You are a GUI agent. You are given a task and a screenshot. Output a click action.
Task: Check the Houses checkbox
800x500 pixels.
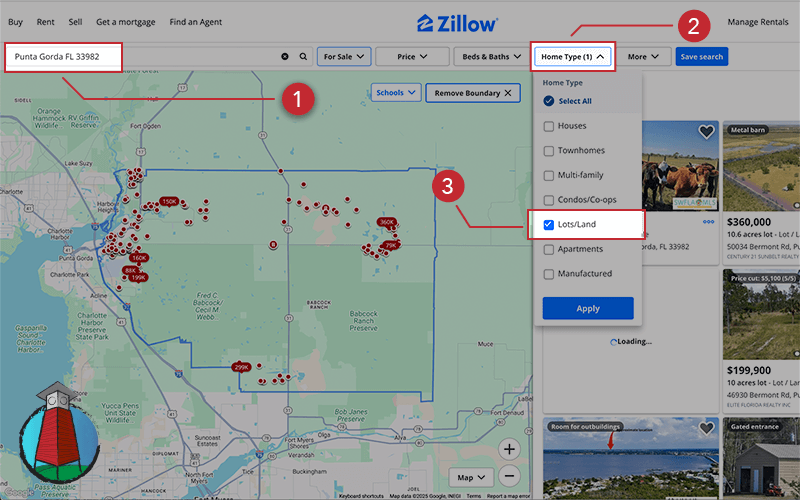[x=548, y=126]
